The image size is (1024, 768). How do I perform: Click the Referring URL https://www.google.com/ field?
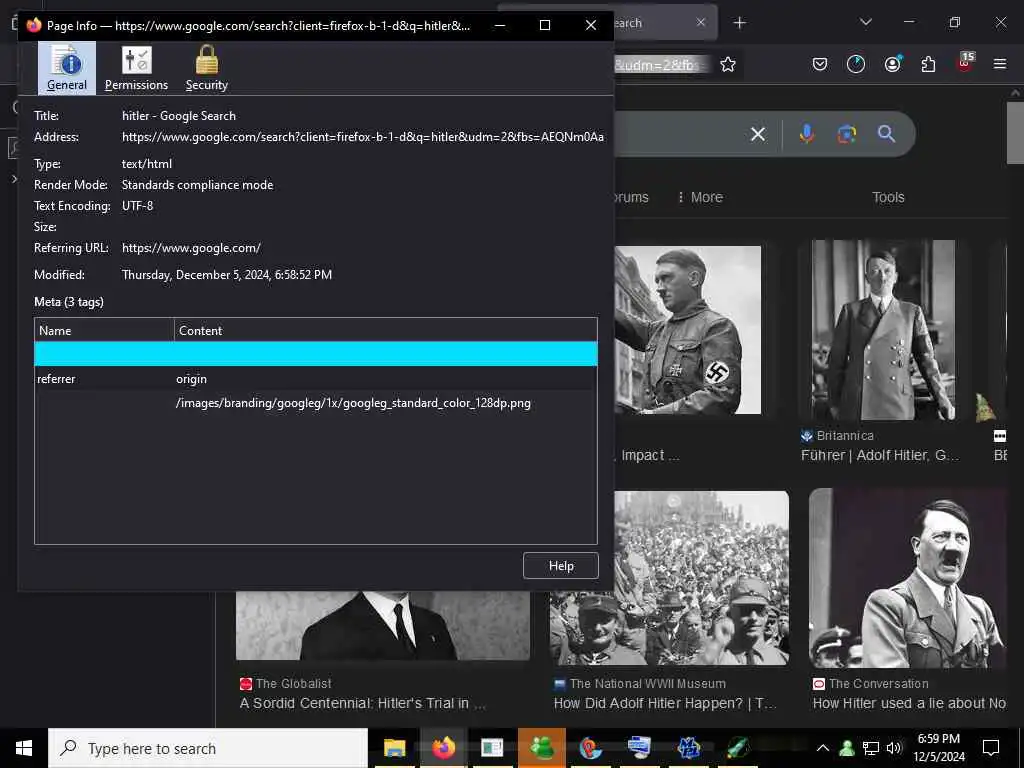191,248
